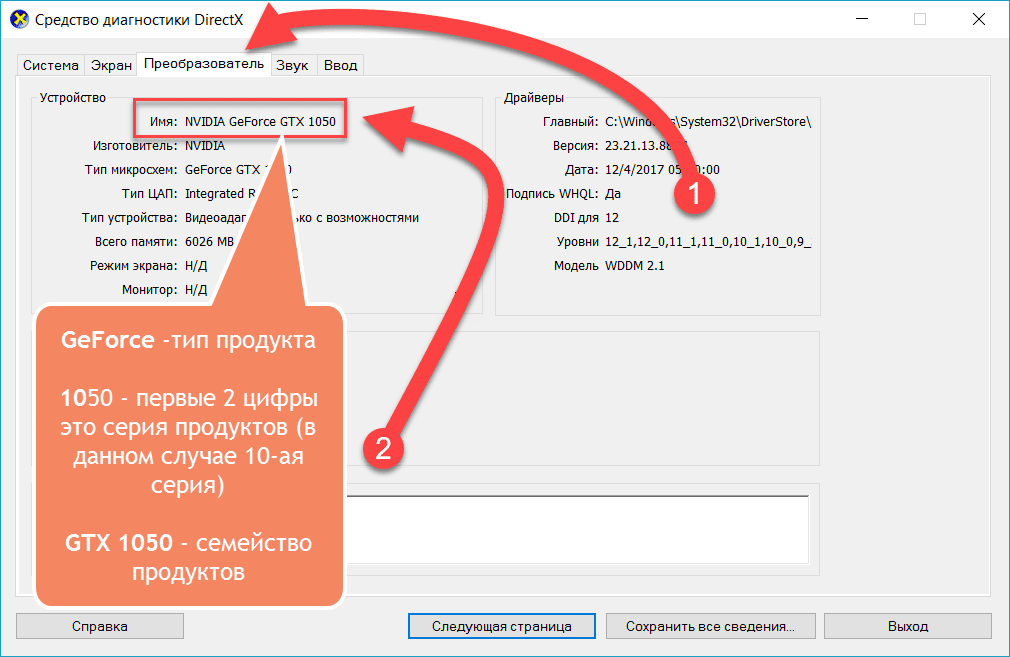
Task: Switch to the Система tab
Action: (x=50, y=65)
